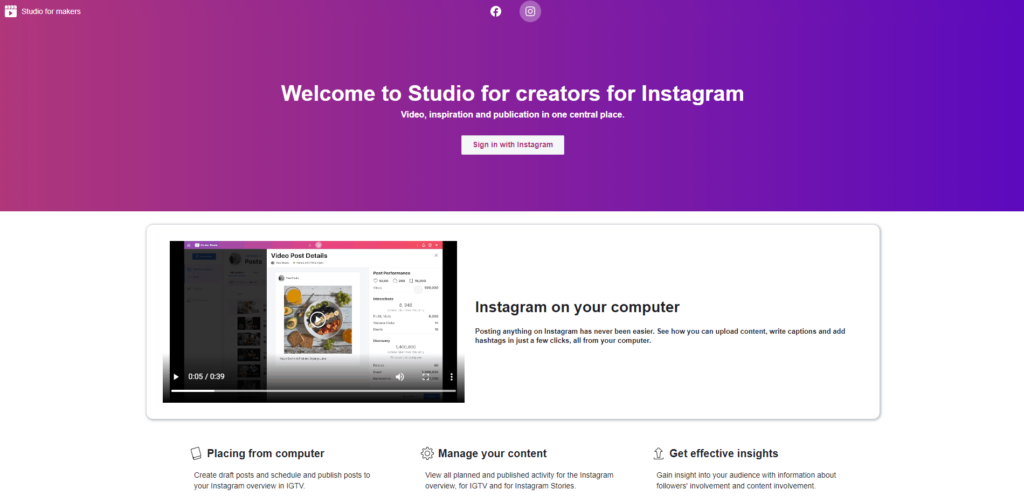Viewport: 1024px width, 503px height.
Task: Click the 'Create draft posts and schedule' description
Action: (282, 481)
